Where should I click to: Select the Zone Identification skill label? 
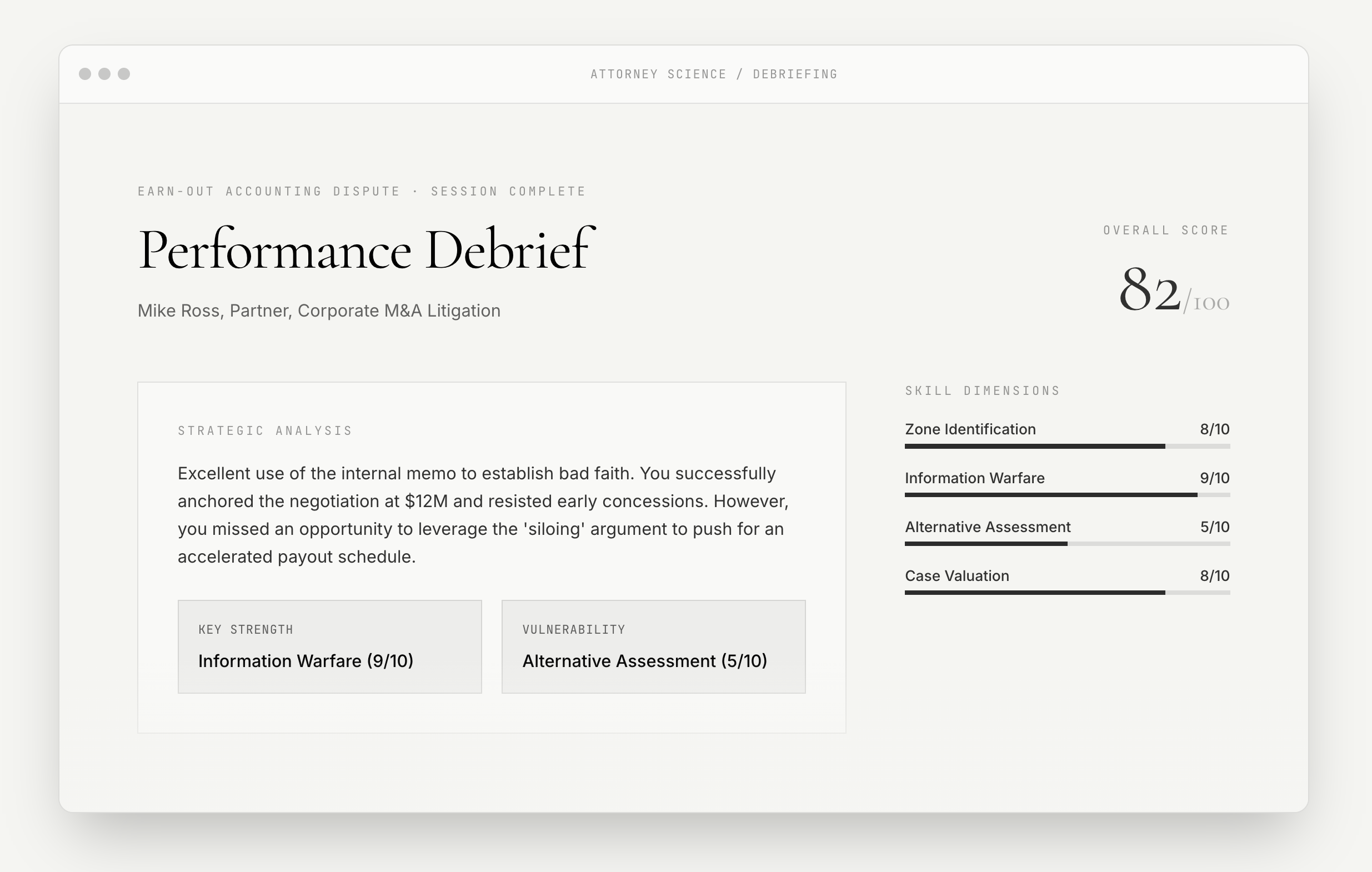pyautogui.click(x=970, y=429)
